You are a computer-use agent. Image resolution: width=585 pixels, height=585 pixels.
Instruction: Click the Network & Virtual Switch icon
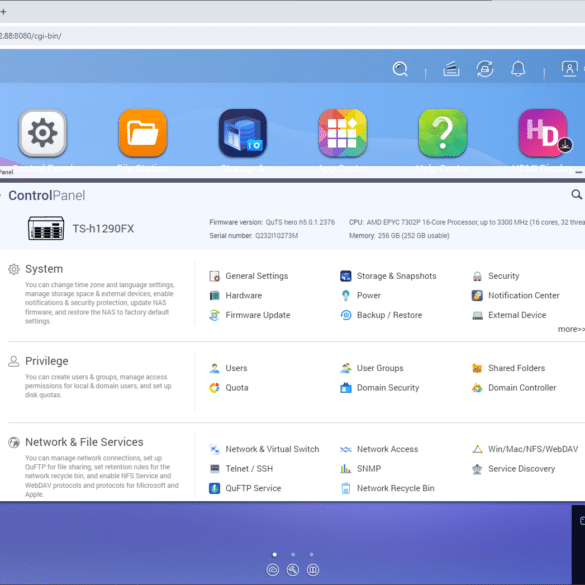(x=215, y=449)
